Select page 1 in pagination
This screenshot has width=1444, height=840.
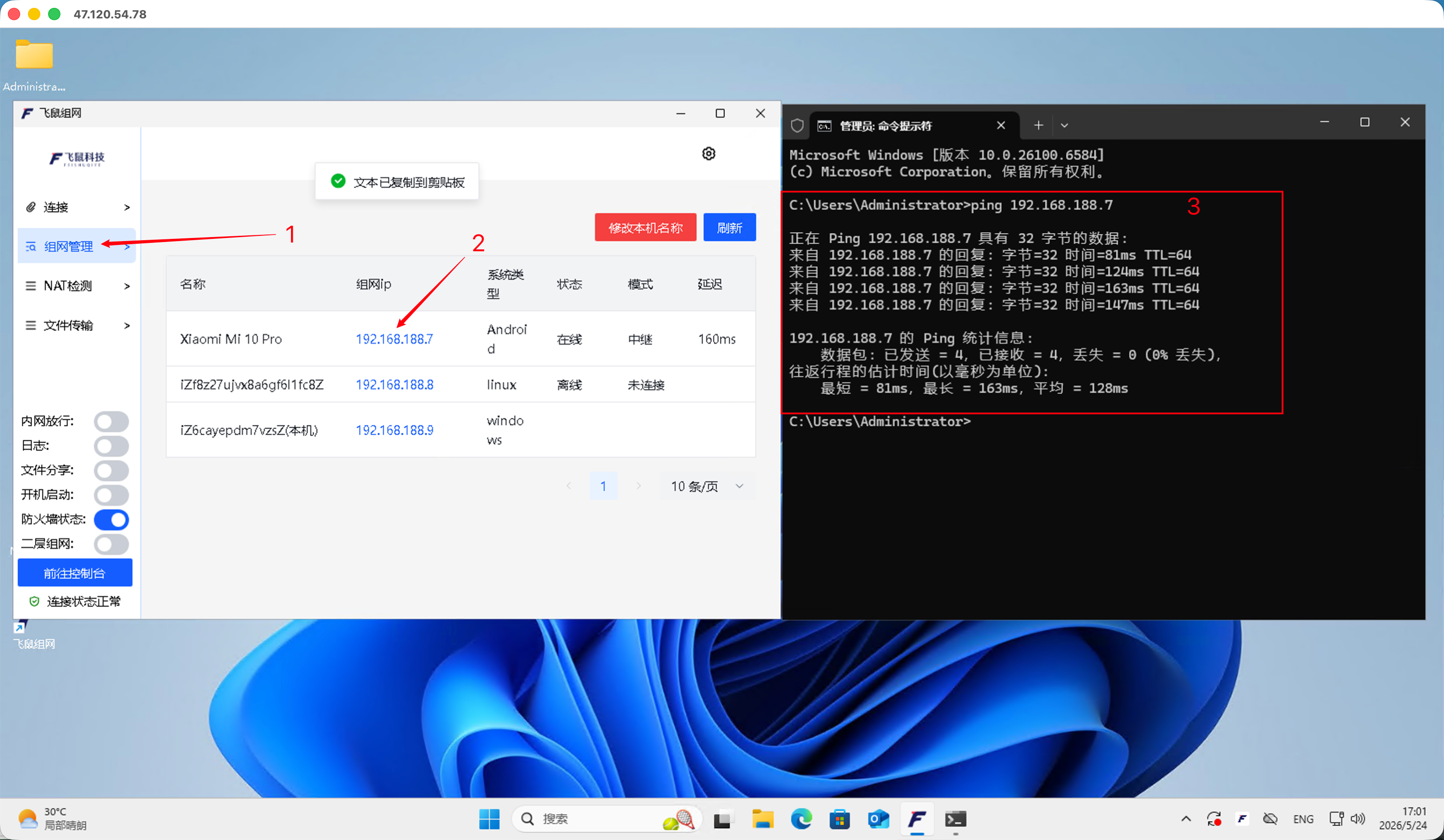tap(603, 486)
